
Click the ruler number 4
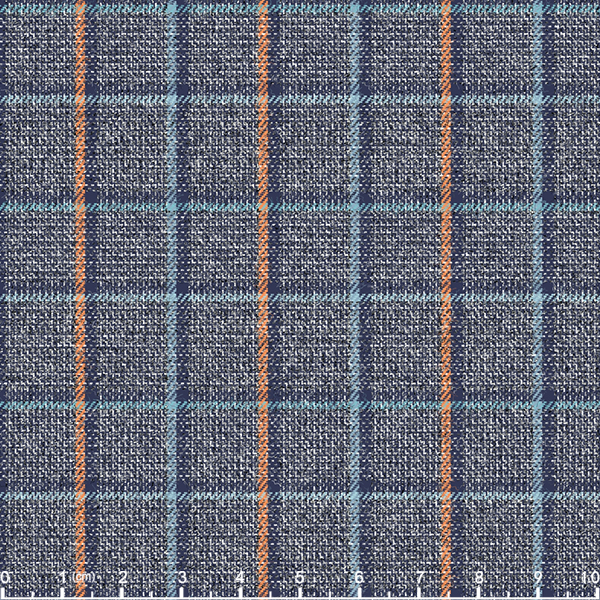coord(241,577)
